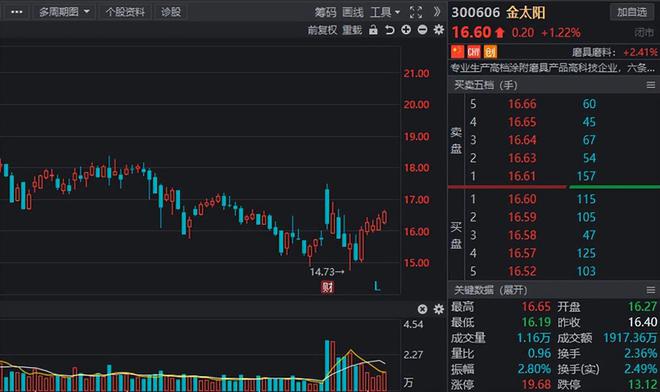Click the 开盘 value 16.27
The image size is (660, 392).
(x=642, y=307)
